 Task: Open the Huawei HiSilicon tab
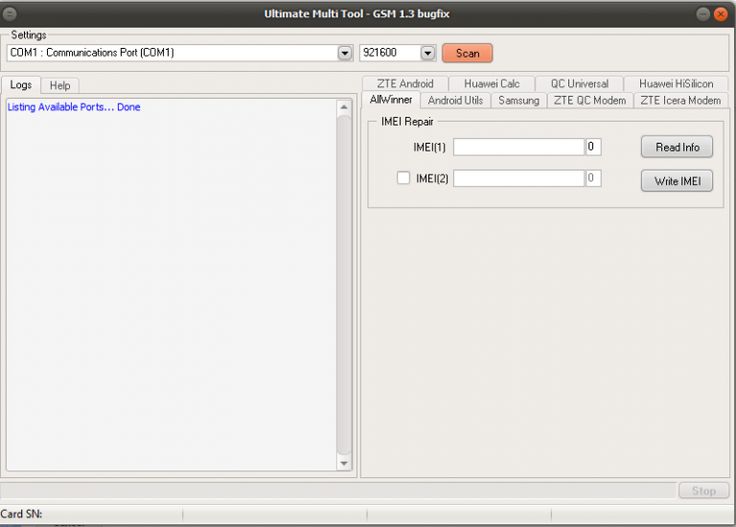click(676, 84)
